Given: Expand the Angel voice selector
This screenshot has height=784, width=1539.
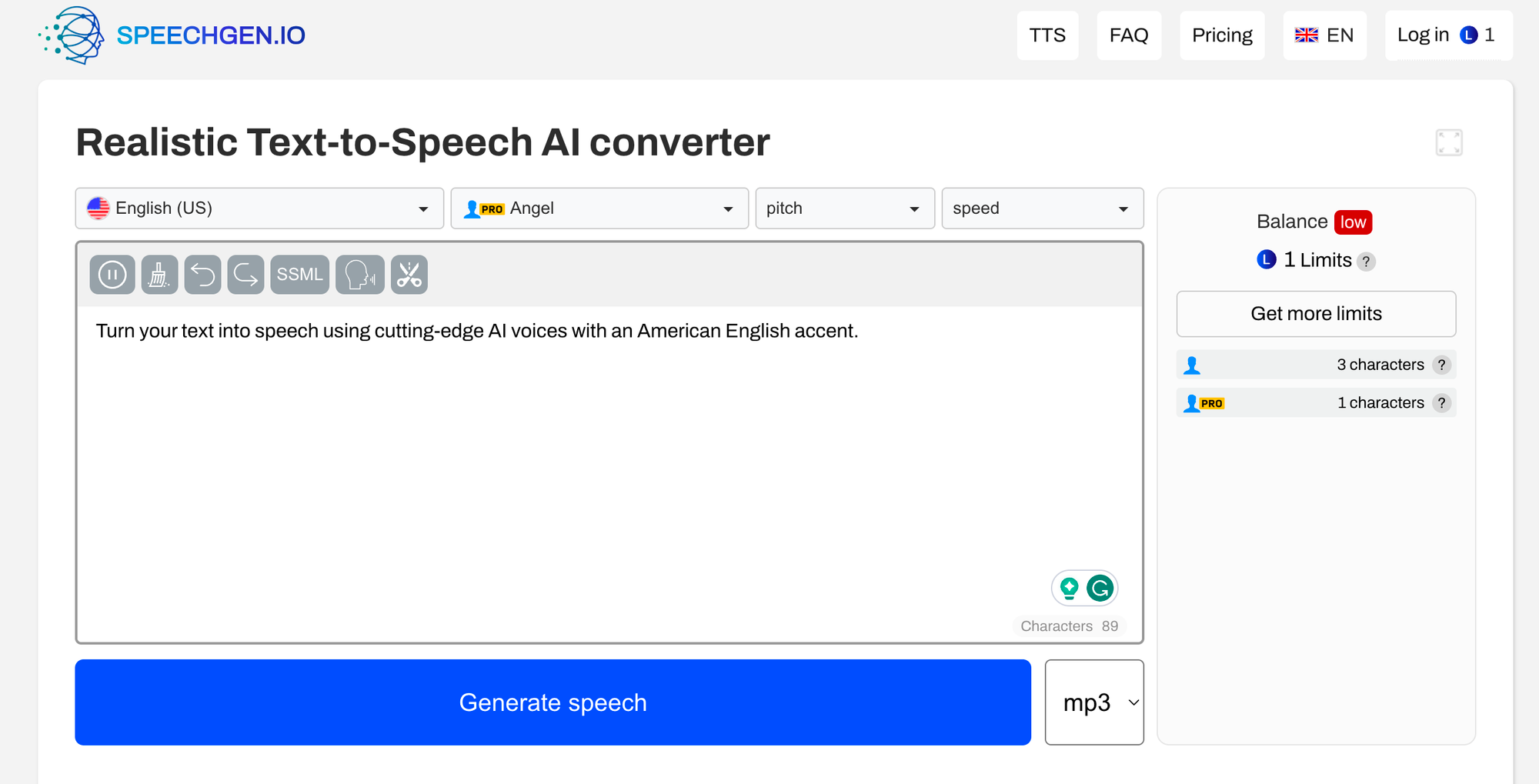Looking at the screenshot, I should click(x=599, y=209).
